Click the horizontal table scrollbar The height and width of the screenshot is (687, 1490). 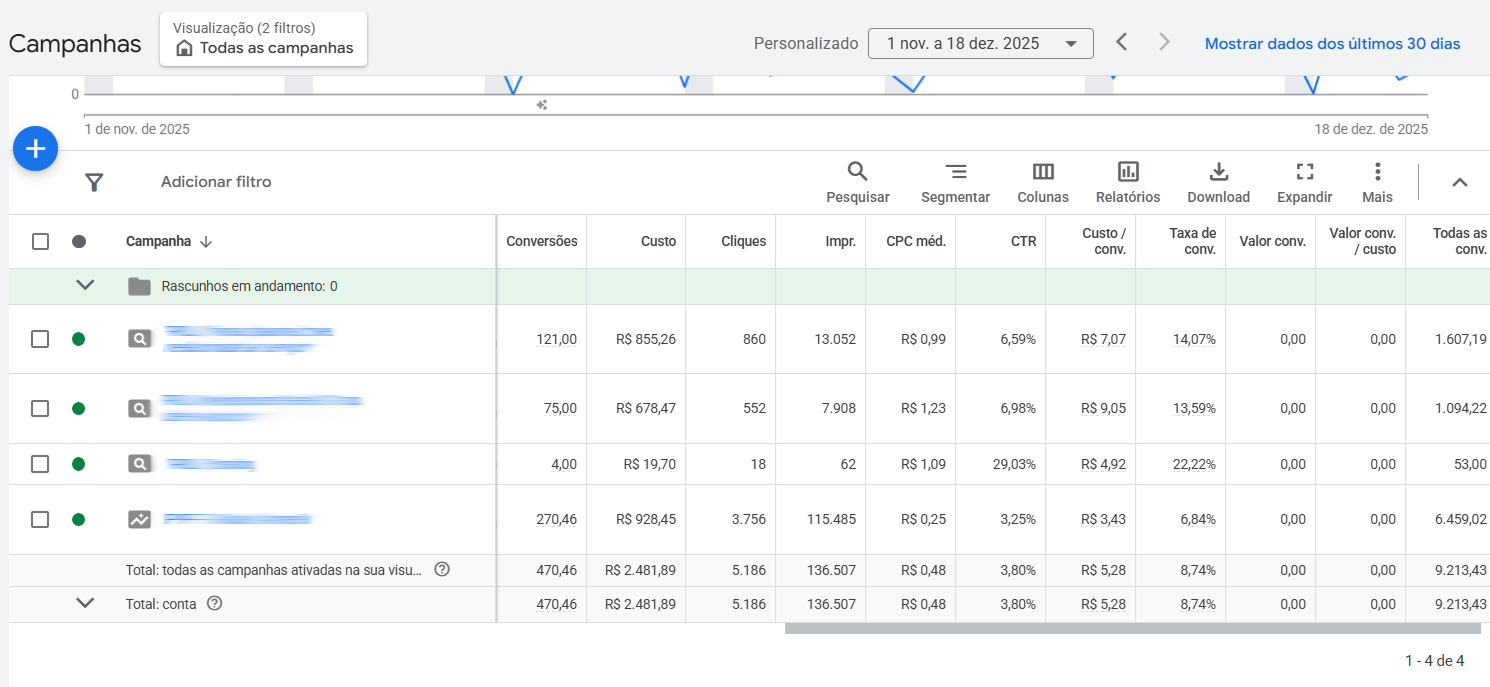coord(1132,629)
